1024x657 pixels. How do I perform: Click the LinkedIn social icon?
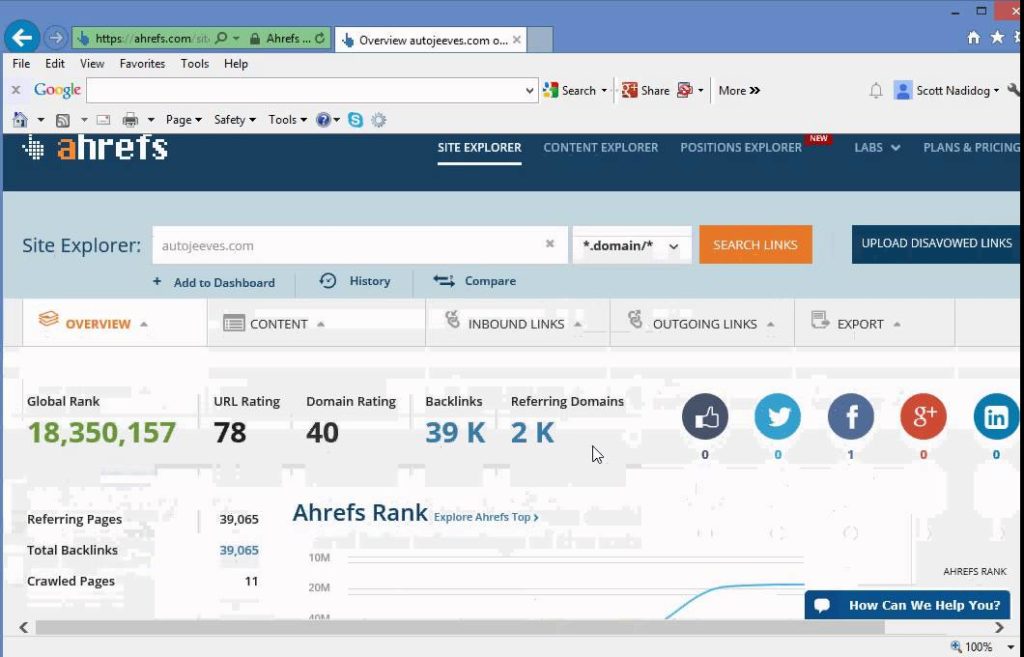point(996,416)
